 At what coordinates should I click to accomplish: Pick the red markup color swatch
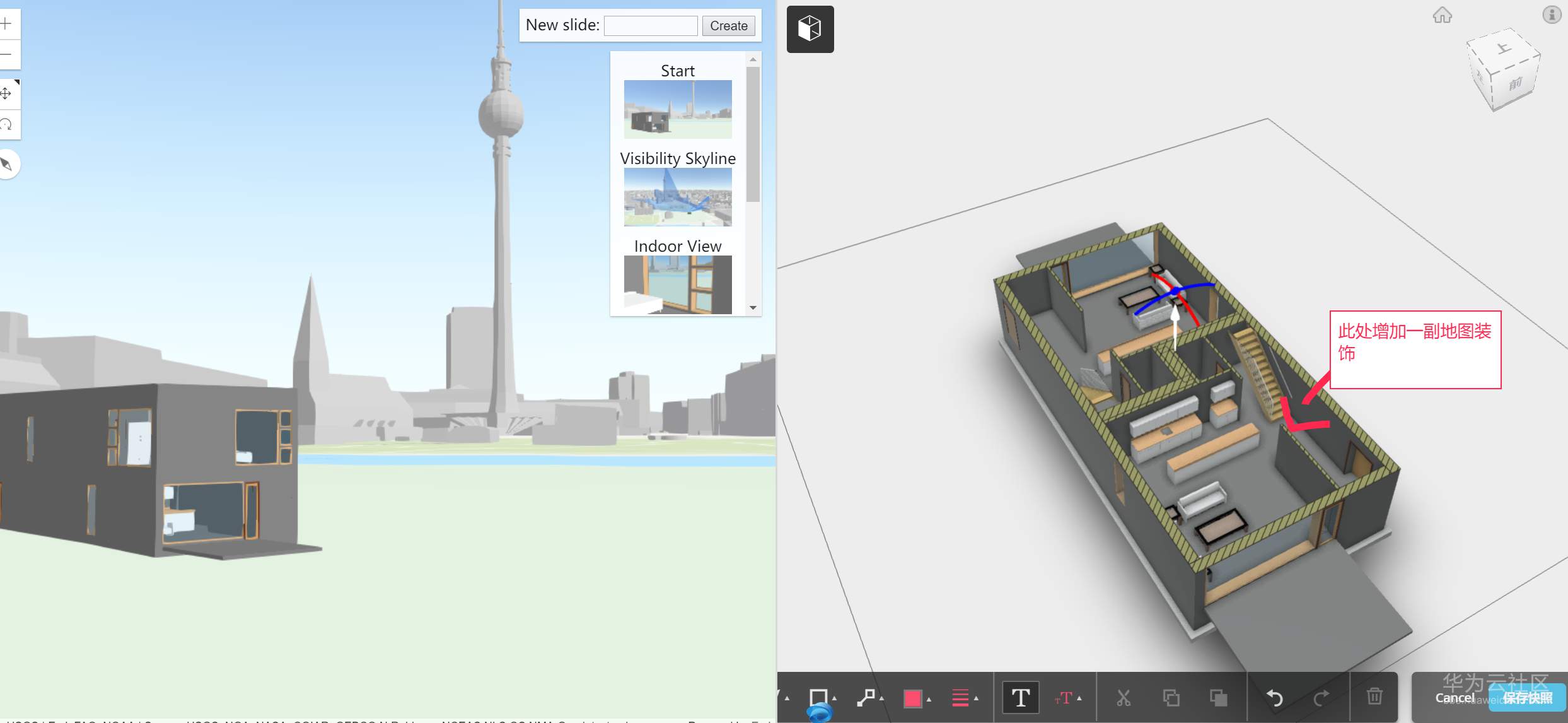(912, 698)
